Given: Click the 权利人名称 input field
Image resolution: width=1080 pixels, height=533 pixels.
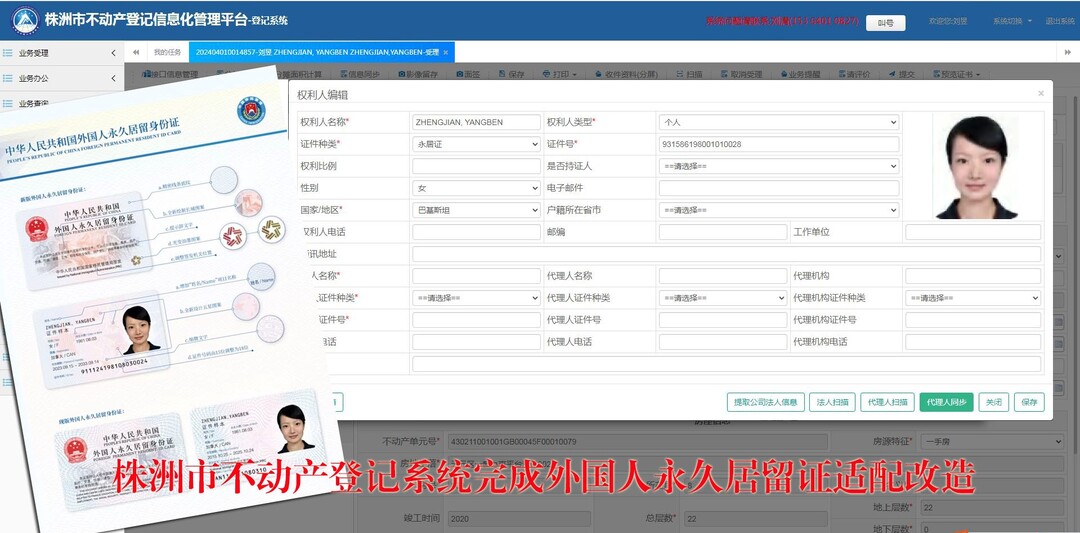Looking at the screenshot, I should coord(476,122).
